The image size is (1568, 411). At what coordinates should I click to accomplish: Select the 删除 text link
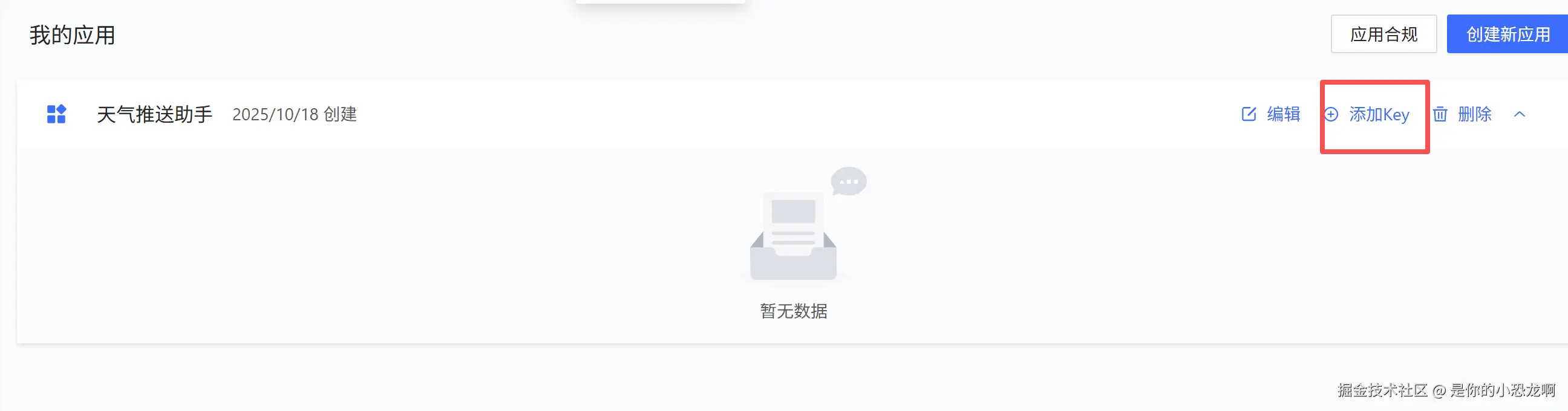click(x=1474, y=114)
